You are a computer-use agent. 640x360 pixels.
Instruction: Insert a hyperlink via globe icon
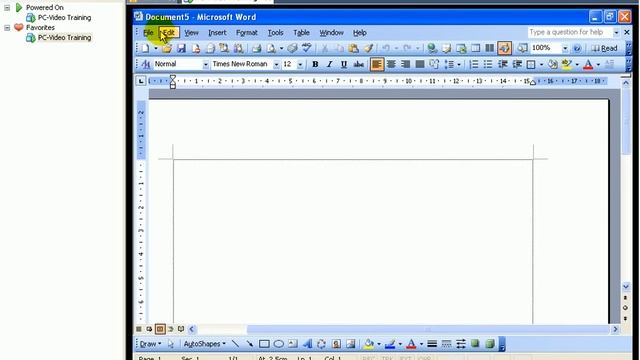tap(431, 48)
